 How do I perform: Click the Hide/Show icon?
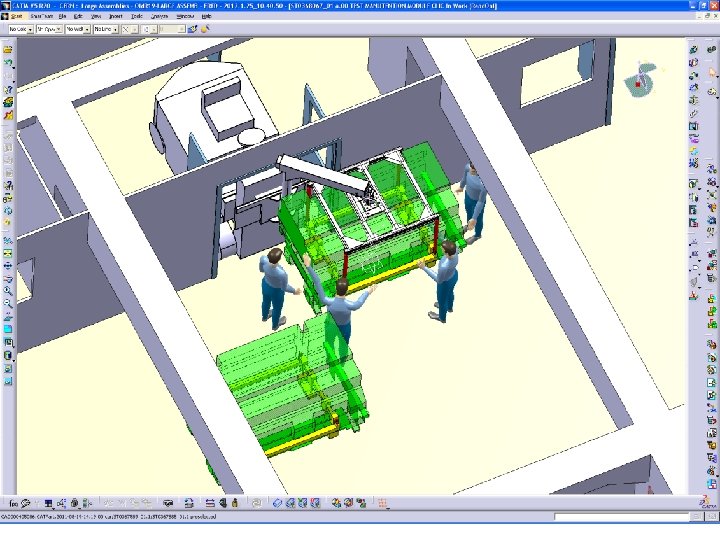pos(8,368)
